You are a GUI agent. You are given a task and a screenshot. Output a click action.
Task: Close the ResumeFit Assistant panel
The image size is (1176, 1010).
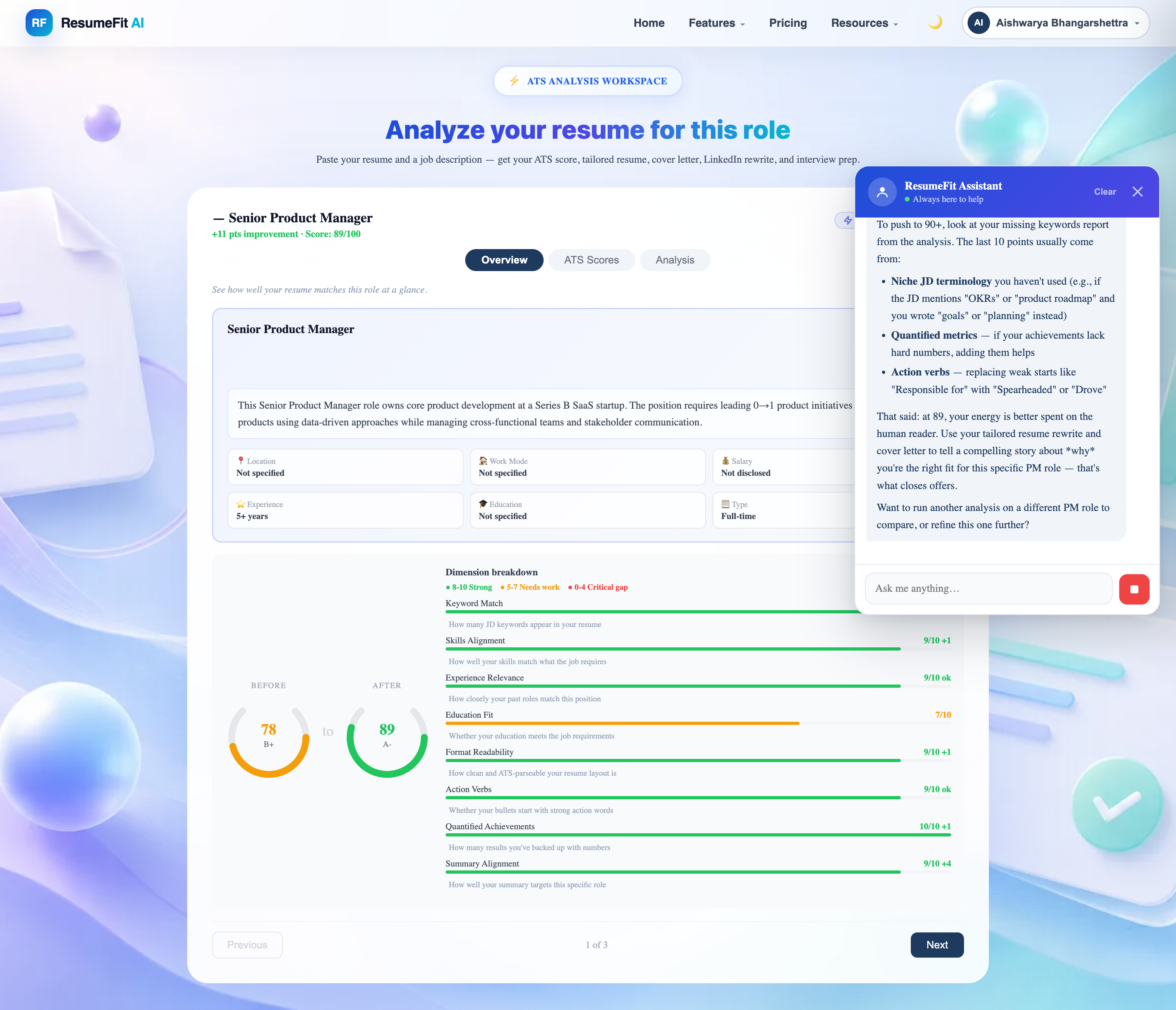point(1138,192)
